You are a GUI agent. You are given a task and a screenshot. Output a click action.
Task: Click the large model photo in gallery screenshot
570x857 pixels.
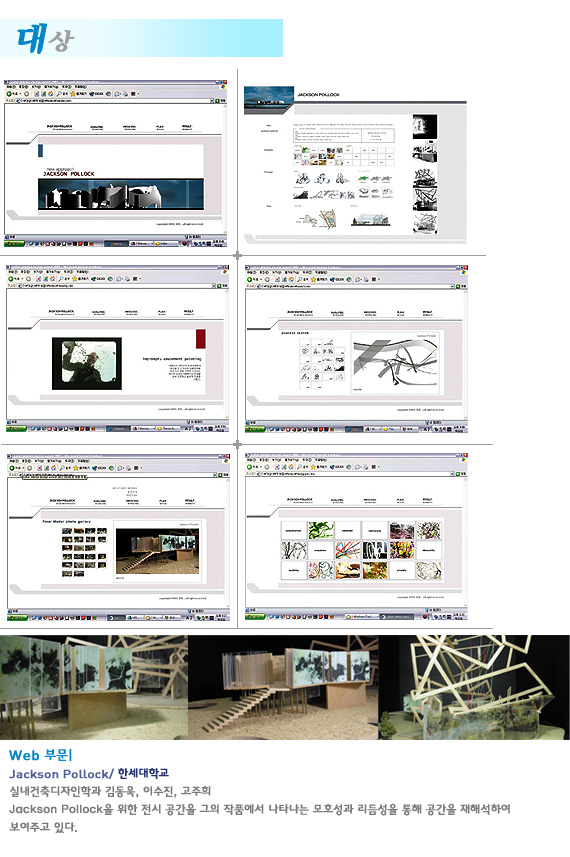[157, 550]
